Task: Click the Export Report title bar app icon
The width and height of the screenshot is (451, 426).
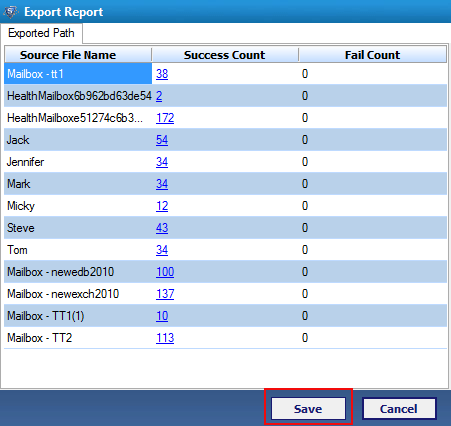Action: pos(11,12)
